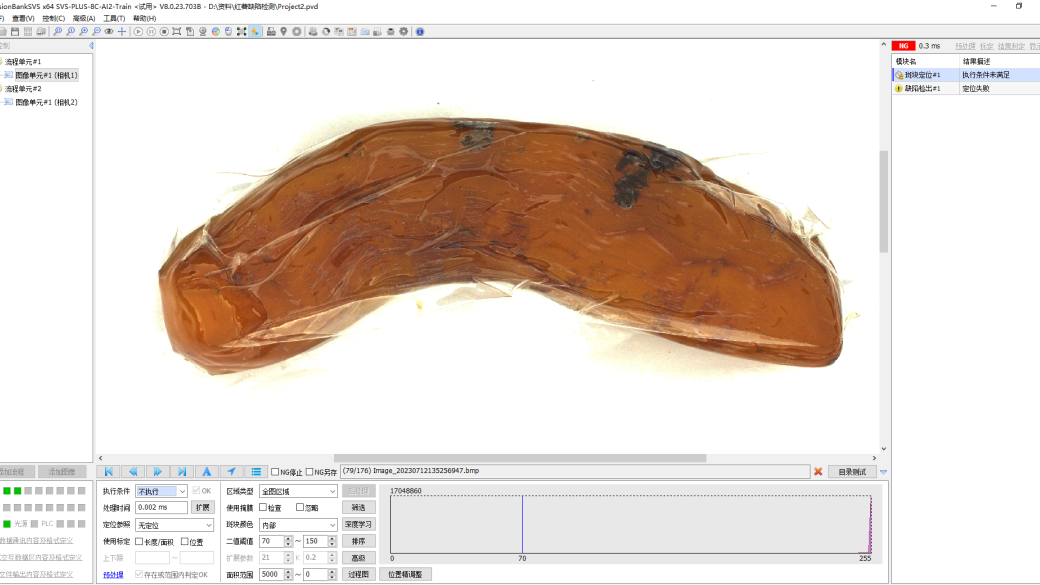This screenshot has height=585, width=1040.
Task: Click the vertical image scrollbar thumb
Action: 883,202
